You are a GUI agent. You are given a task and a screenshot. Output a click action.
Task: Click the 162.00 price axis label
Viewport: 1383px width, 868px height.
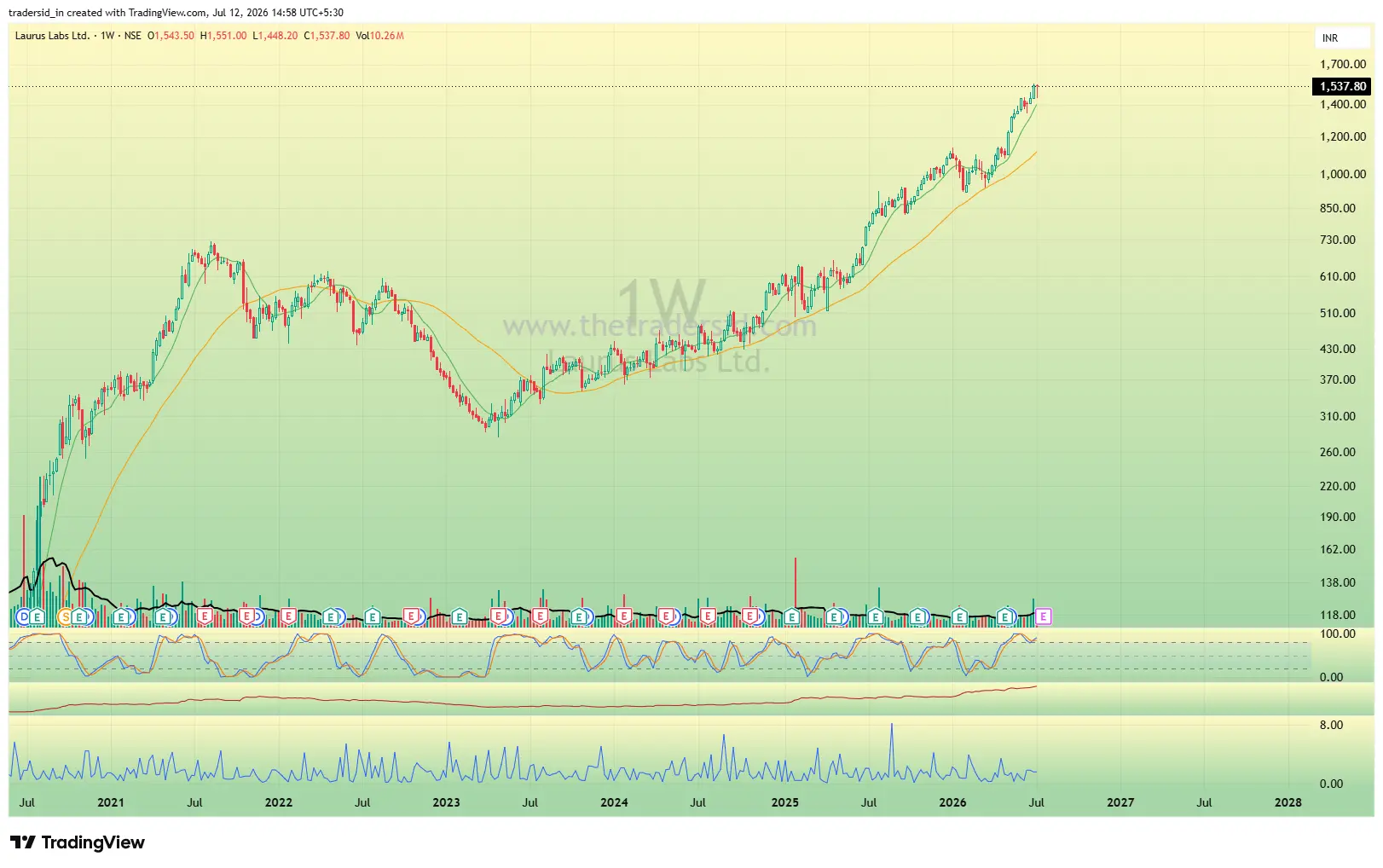[1338, 549]
